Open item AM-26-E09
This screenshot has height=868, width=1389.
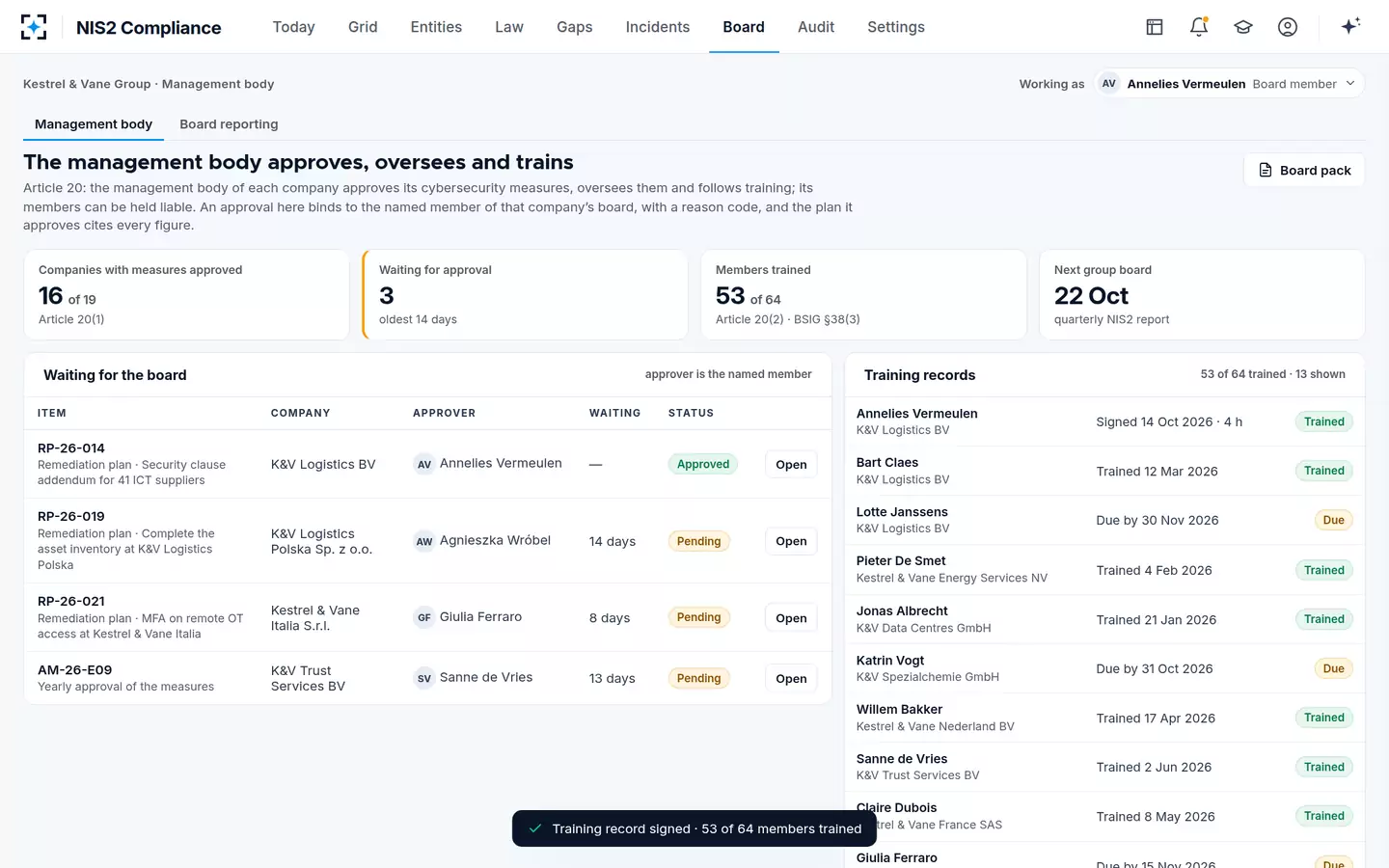(x=791, y=678)
